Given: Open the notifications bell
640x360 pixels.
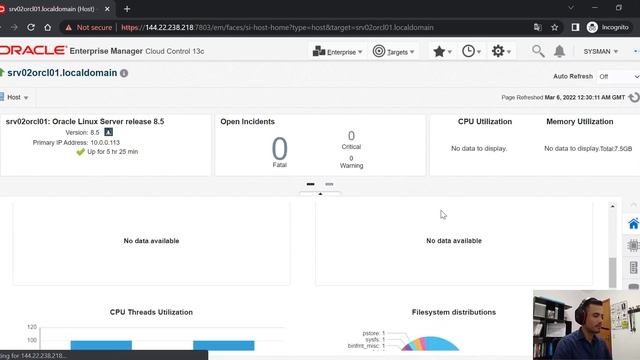Looking at the screenshot, I should 560,51.
